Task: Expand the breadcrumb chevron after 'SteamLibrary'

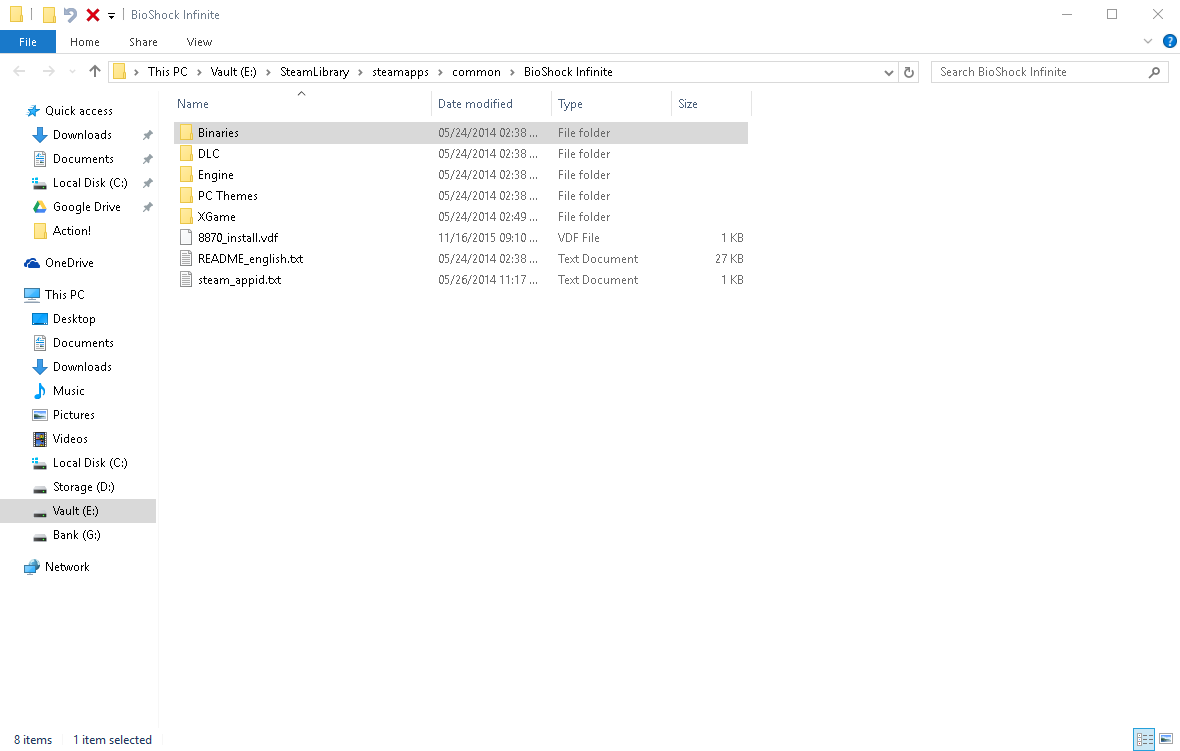Action: tap(360, 72)
